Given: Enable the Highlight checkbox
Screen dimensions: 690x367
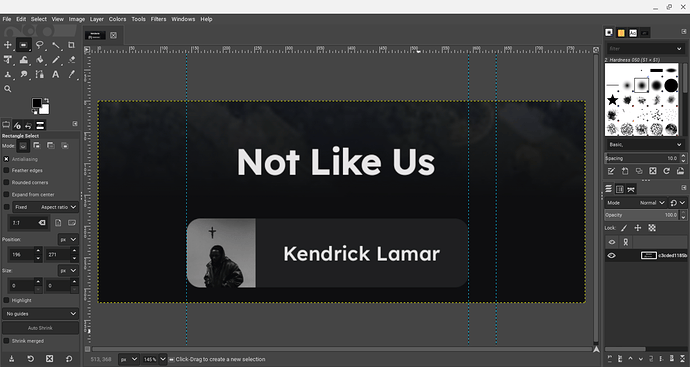Looking at the screenshot, I should pos(6,300).
